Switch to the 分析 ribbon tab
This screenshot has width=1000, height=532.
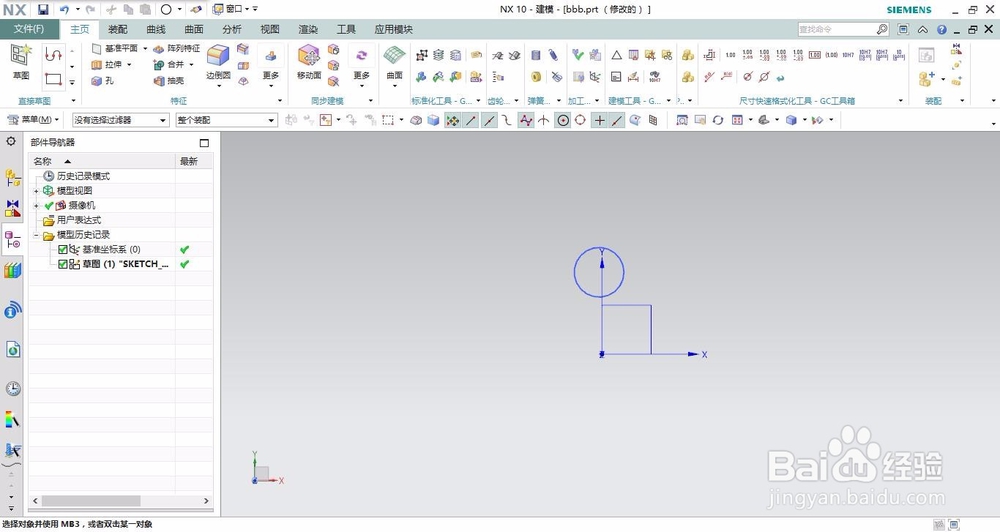[x=232, y=29]
